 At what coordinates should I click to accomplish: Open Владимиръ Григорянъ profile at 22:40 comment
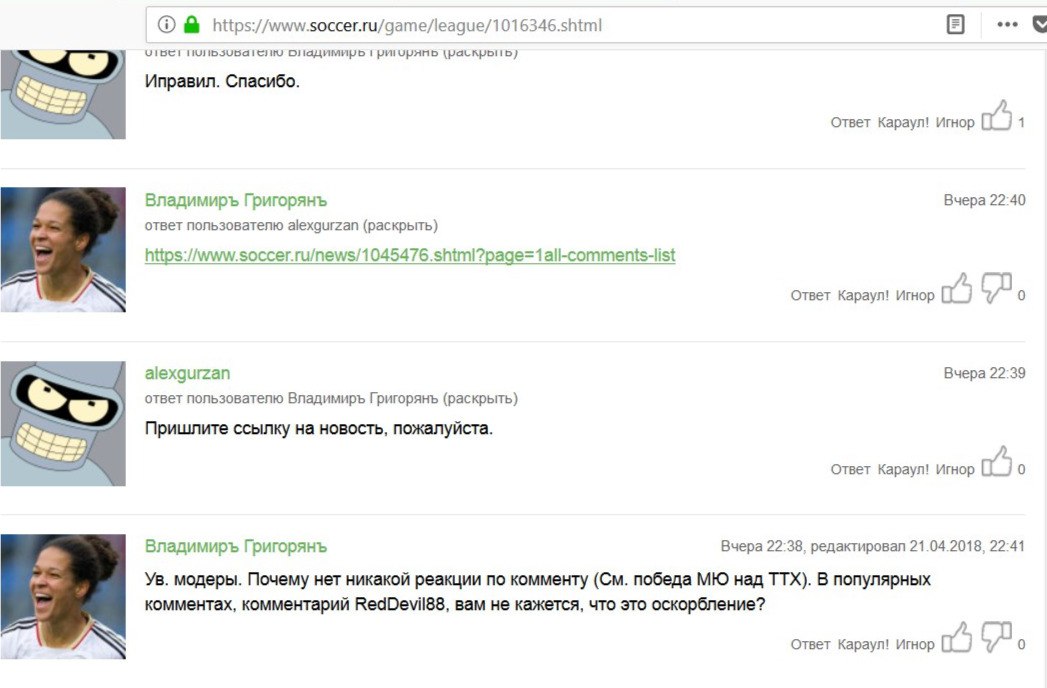236,200
